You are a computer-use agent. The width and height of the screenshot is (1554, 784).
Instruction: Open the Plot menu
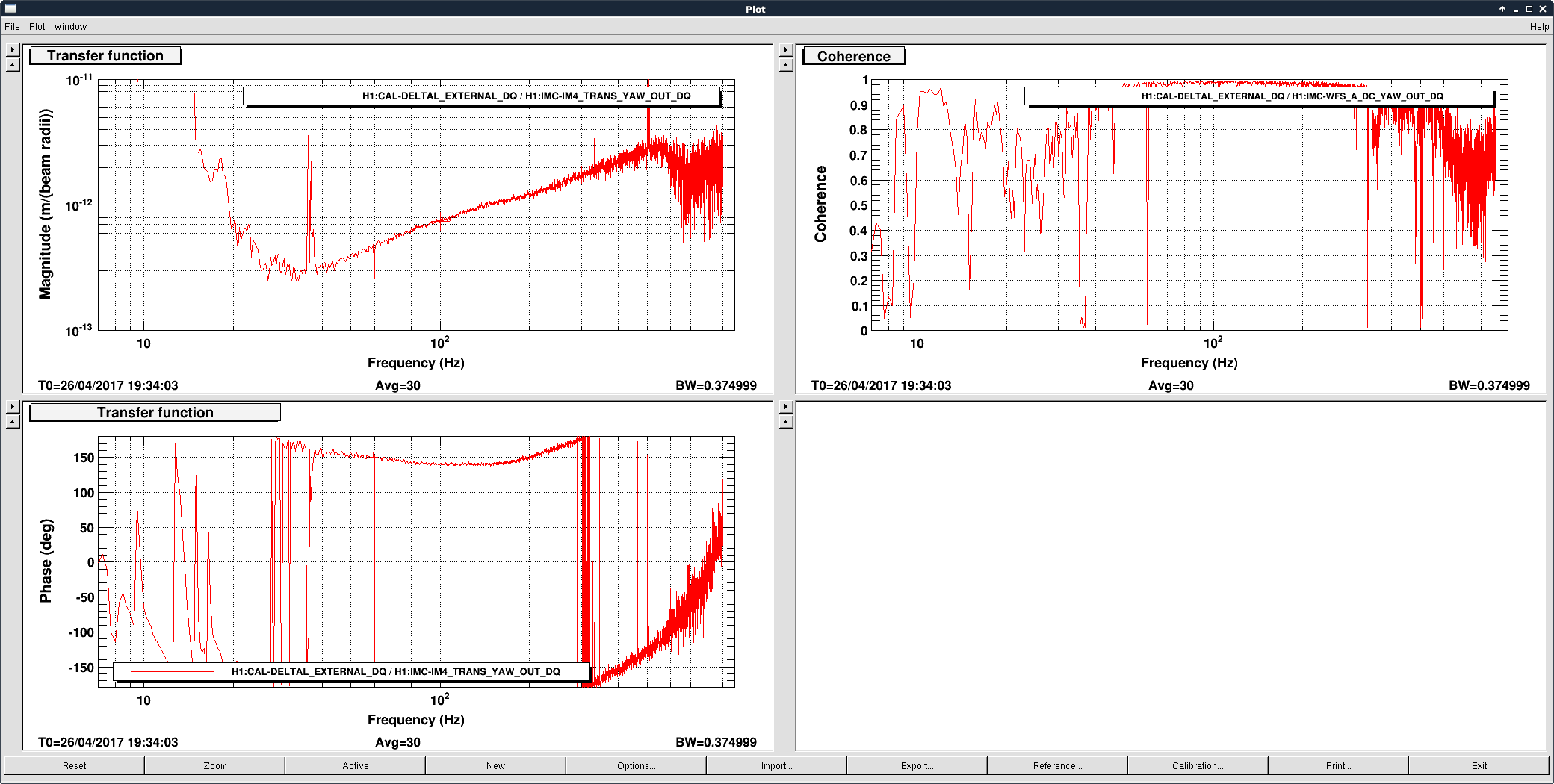[x=37, y=27]
